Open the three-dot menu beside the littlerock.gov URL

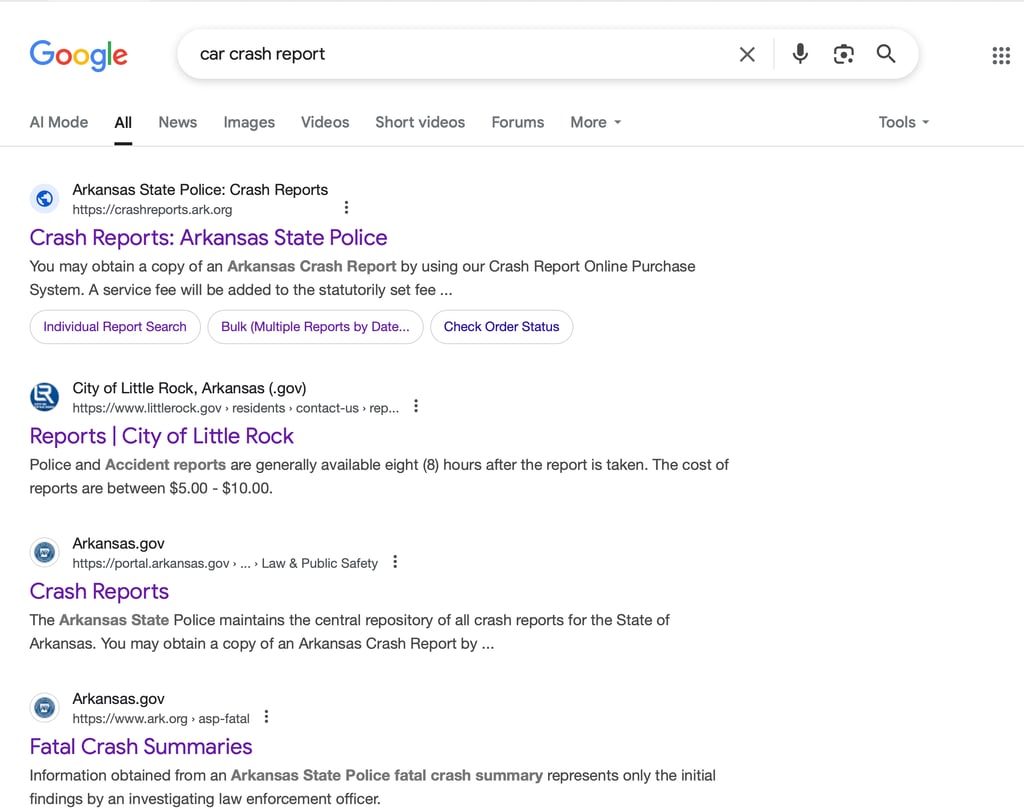click(x=416, y=406)
